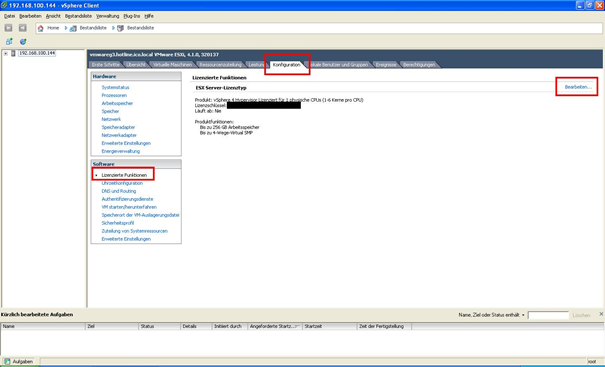Open the Bestandsliste menu

pos(78,16)
